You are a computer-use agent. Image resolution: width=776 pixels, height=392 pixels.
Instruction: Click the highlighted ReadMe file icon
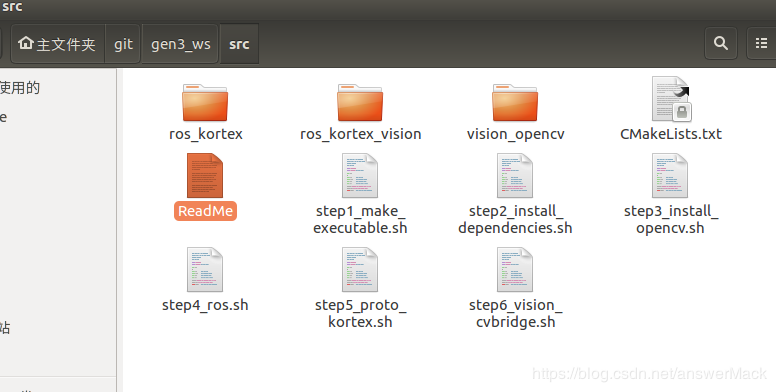[x=205, y=175]
